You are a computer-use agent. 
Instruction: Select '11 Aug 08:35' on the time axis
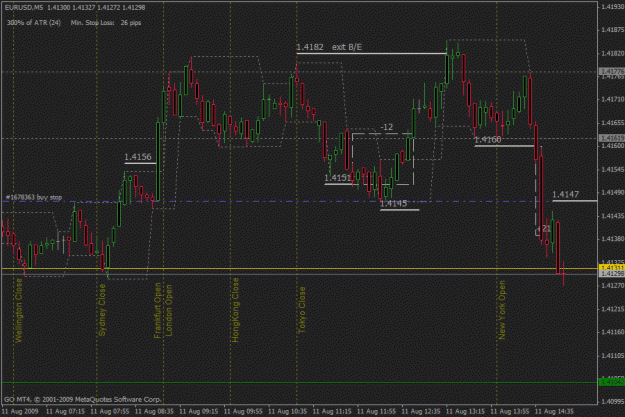154,411
